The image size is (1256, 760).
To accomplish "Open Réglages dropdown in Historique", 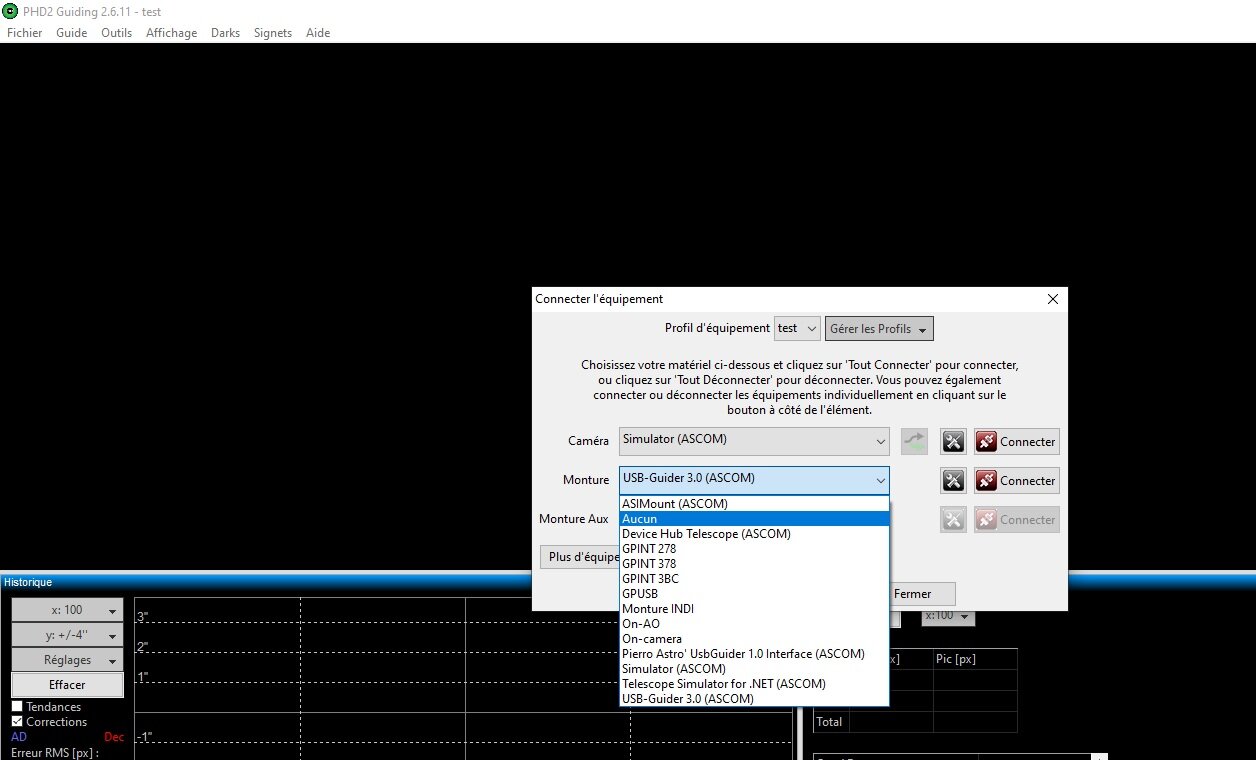I will click(x=67, y=660).
